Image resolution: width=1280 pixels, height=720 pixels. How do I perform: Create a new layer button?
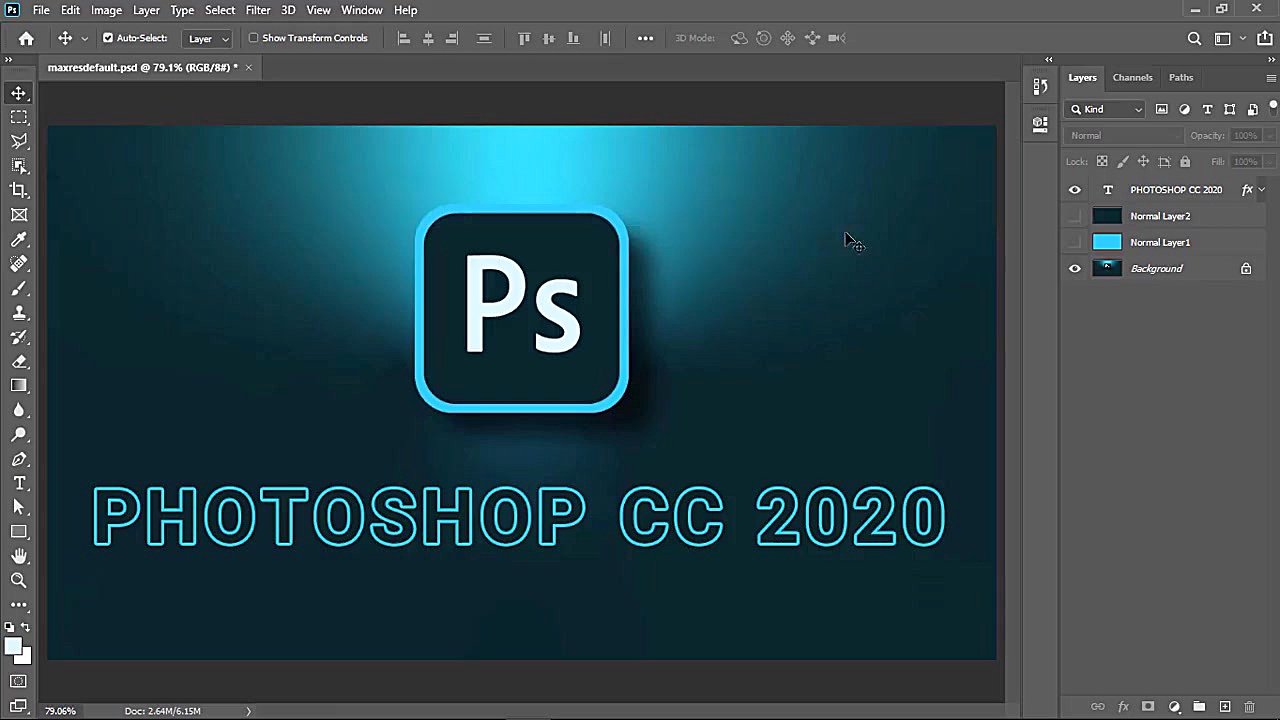1225,707
